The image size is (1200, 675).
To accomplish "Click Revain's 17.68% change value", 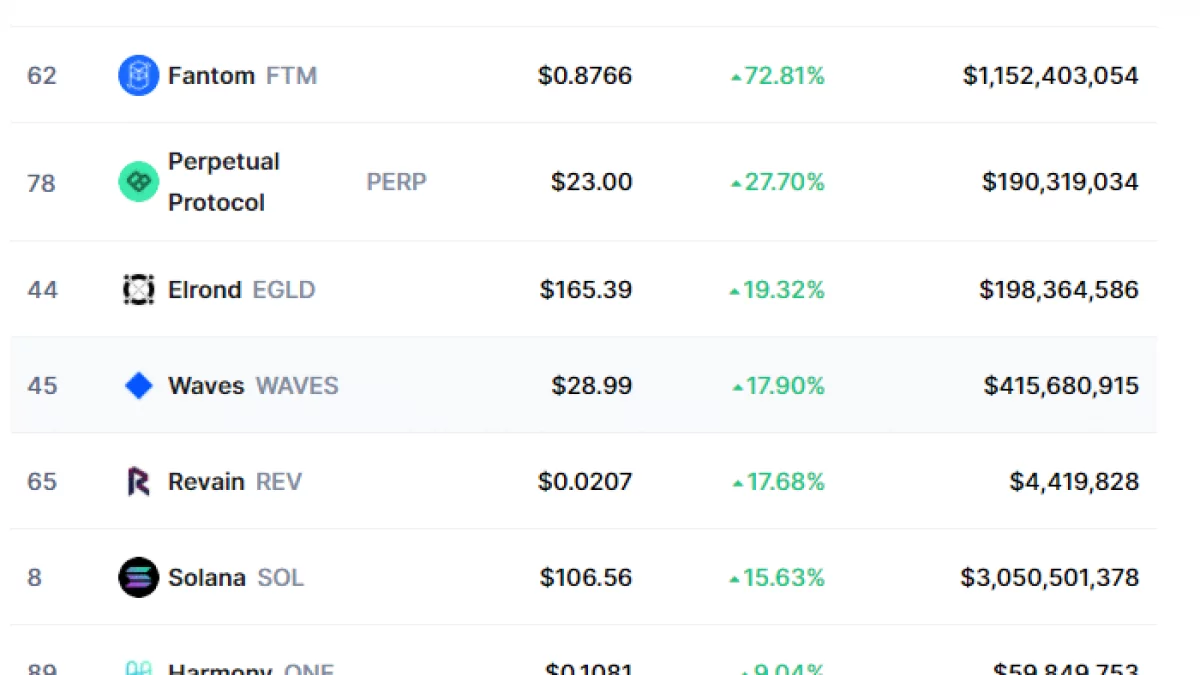I will point(782,482).
